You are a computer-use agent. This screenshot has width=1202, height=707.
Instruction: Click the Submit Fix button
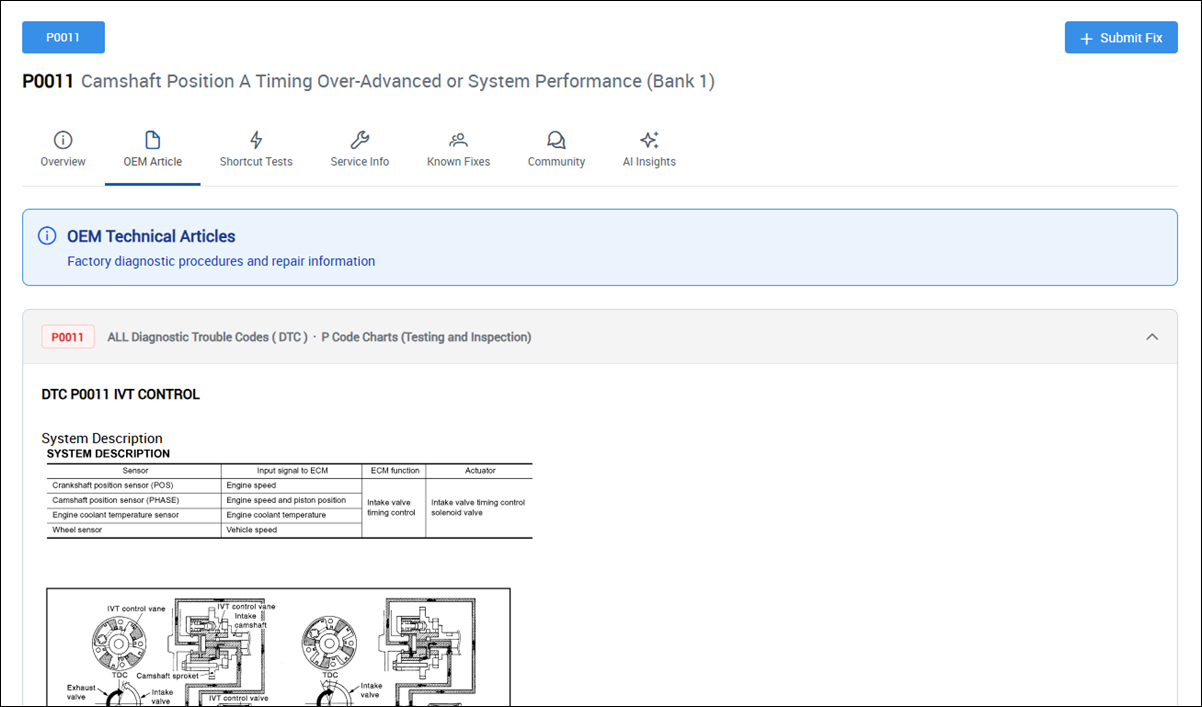coord(1121,37)
